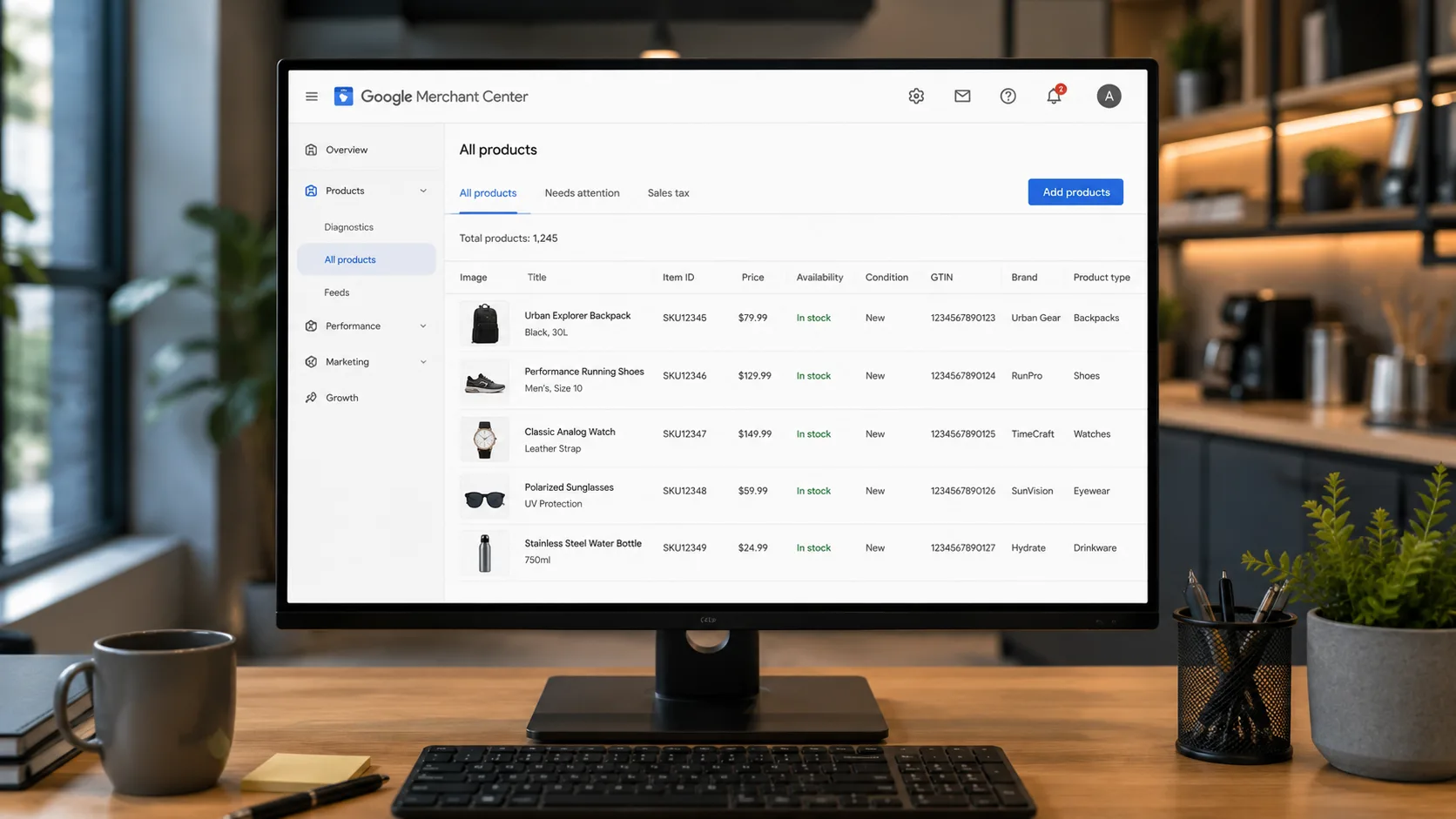Click the Item ID column header
The width and height of the screenshot is (1456, 819).
[x=678, y=278]
